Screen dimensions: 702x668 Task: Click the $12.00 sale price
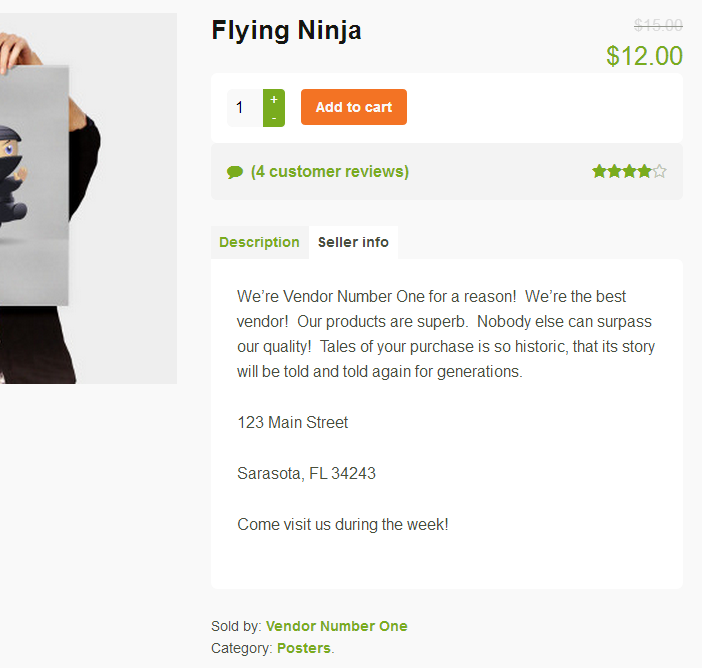(644, 56)
